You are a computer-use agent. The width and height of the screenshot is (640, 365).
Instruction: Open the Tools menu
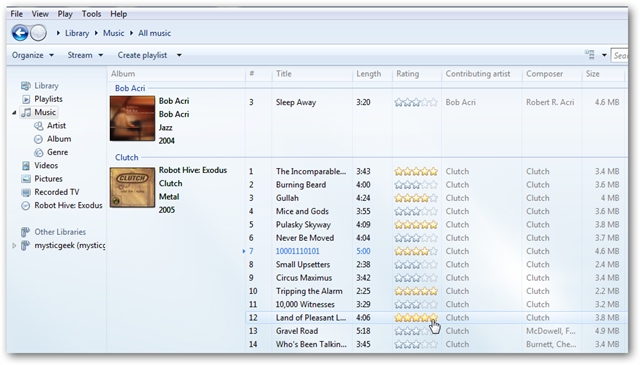(91, 14)
